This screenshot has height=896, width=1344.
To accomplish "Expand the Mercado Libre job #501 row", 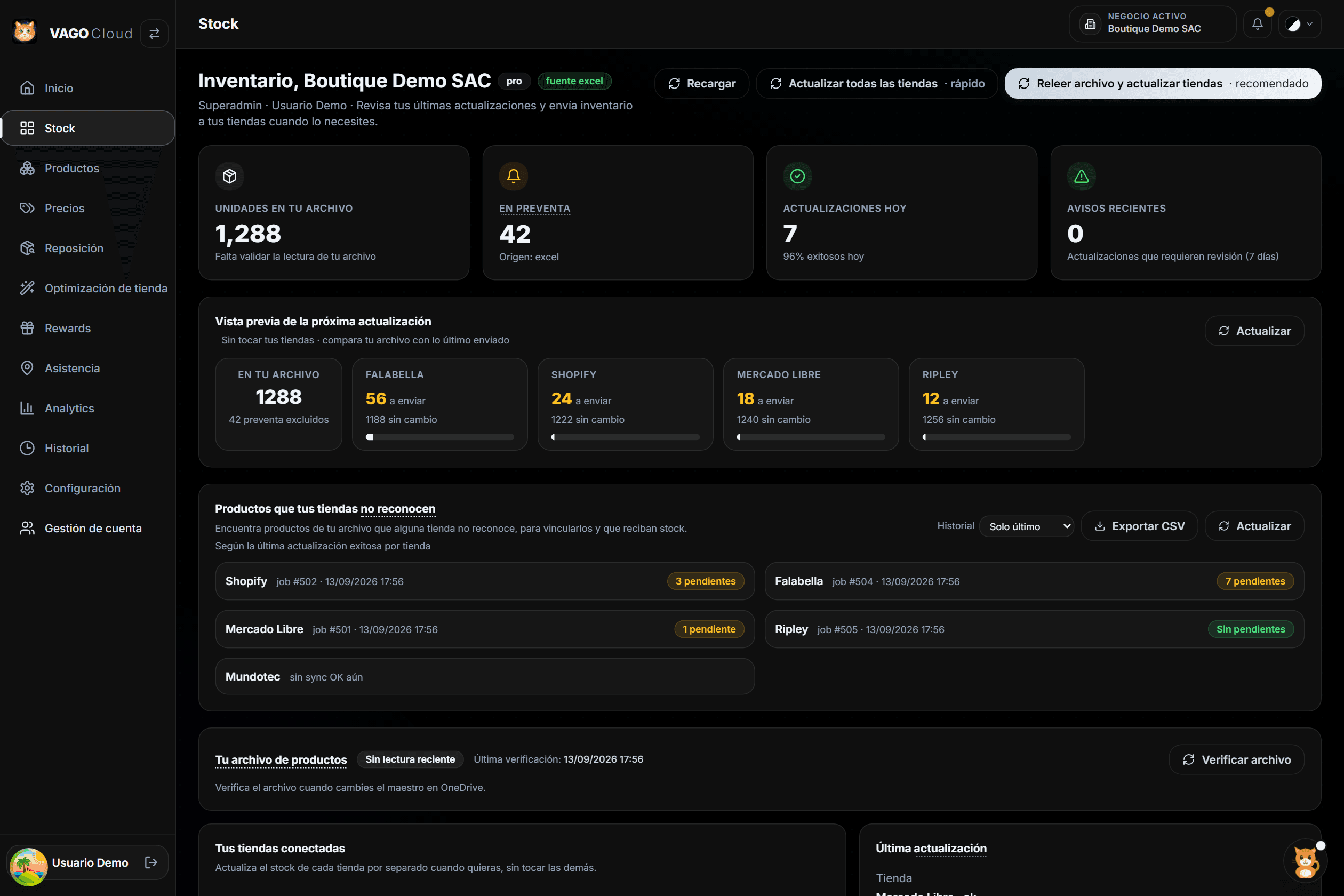I will click(485, 629).
